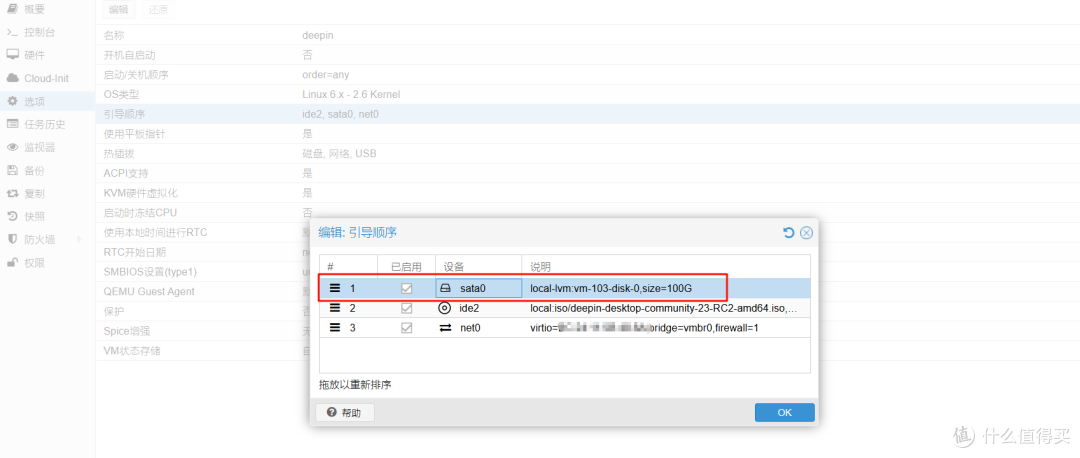Click the 权限 unlock padlock icon
Viewport: 1080px width, 458px height.
click(12, 262)
